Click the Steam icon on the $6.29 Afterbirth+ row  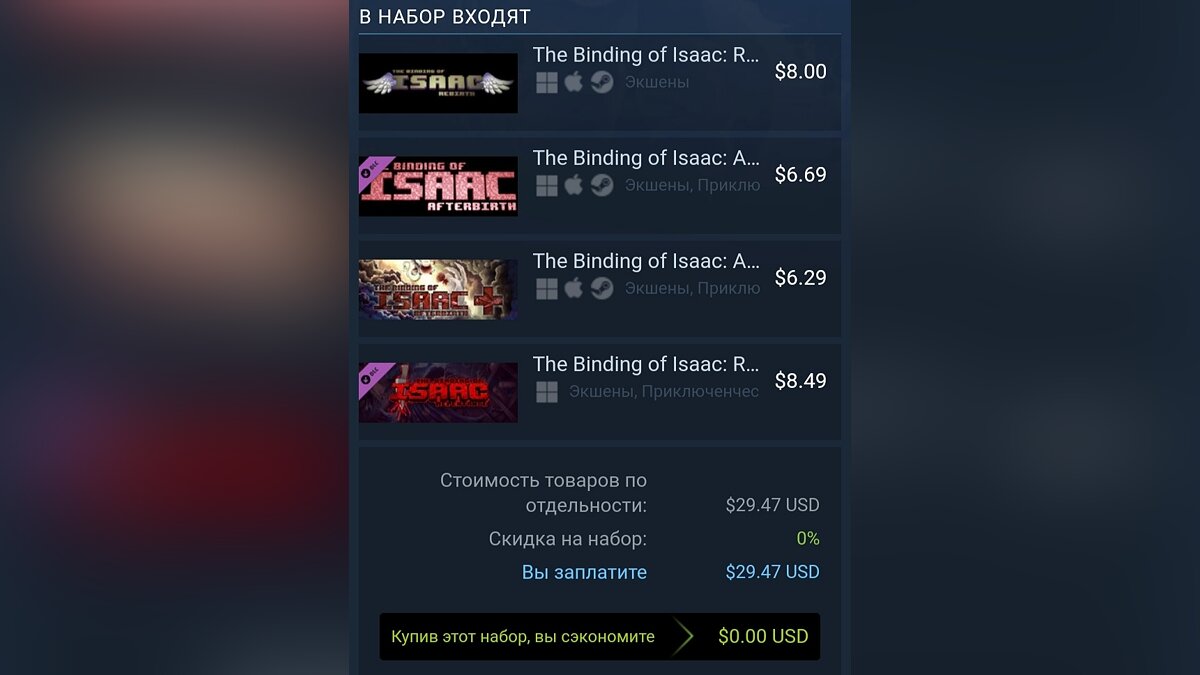[602, 288]
